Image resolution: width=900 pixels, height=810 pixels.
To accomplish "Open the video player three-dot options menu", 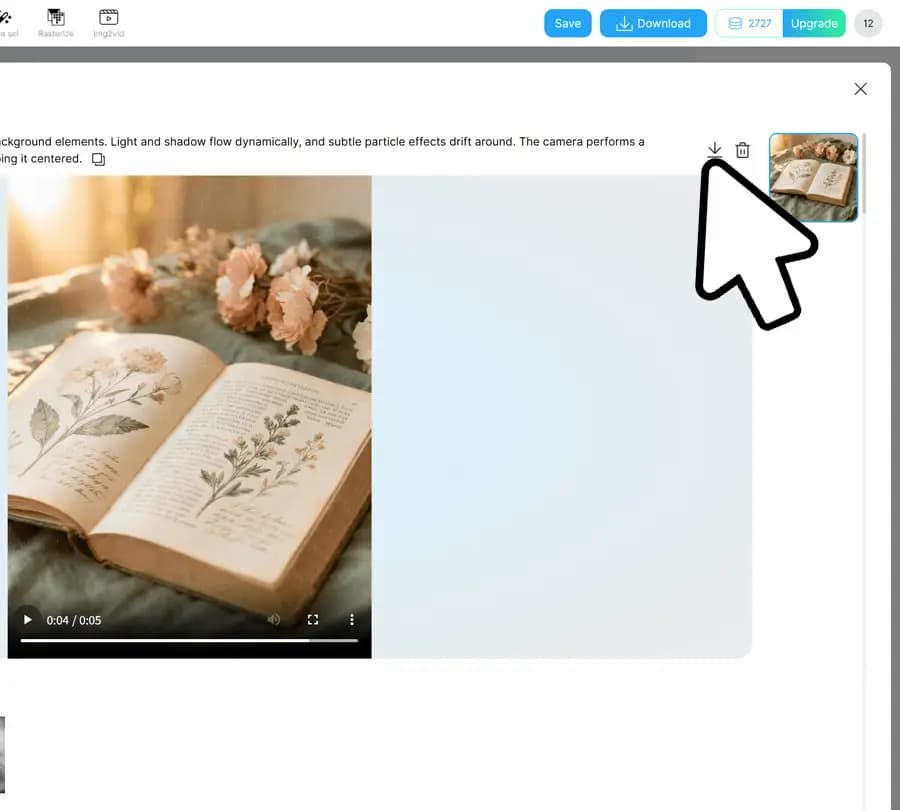I will point(351,620).
